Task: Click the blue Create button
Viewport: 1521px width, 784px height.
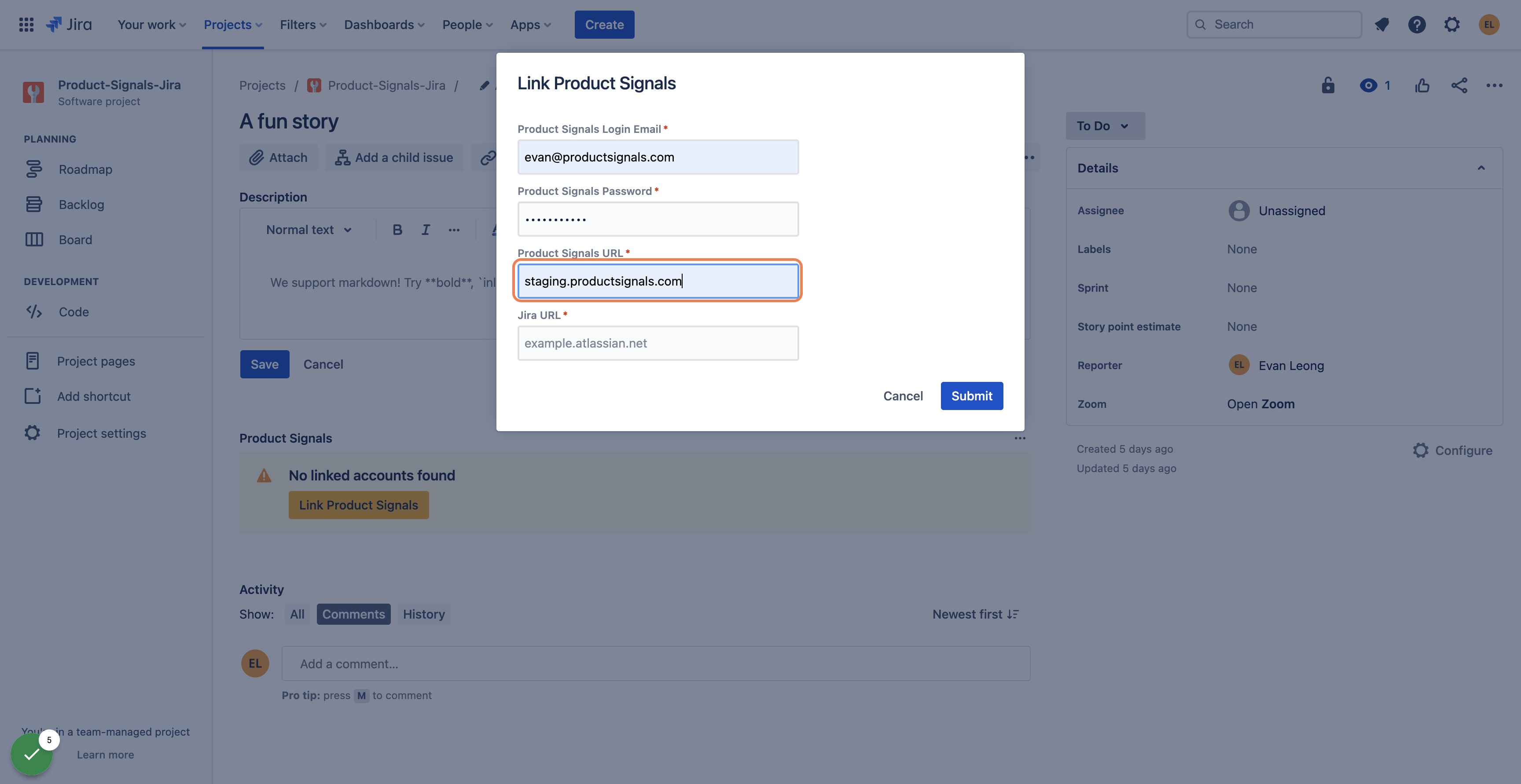Action: coord(604,24)
